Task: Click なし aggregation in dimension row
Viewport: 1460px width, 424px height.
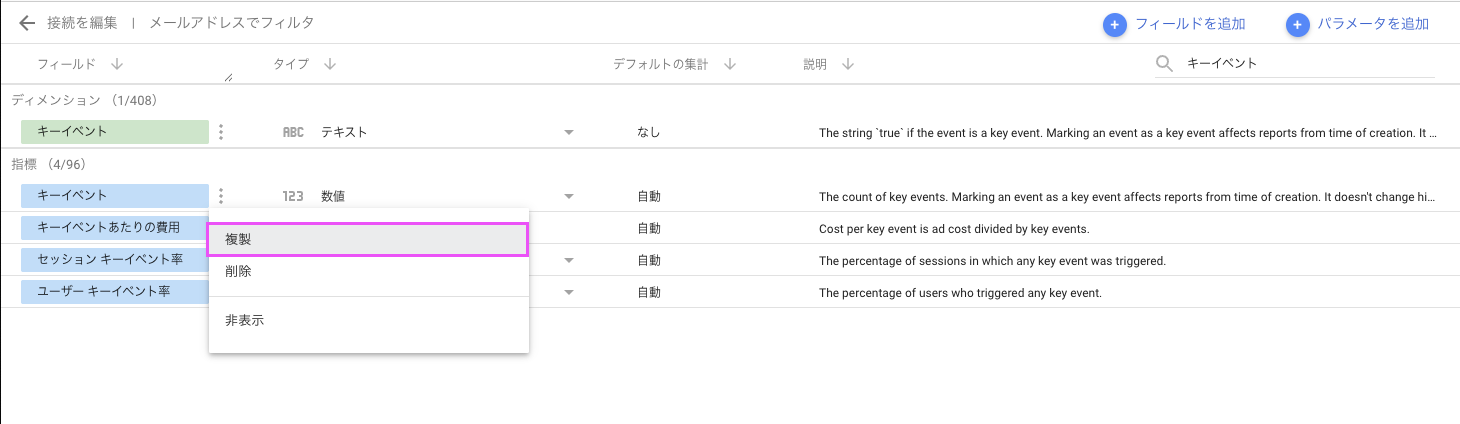Action: [x=648, y=132]
